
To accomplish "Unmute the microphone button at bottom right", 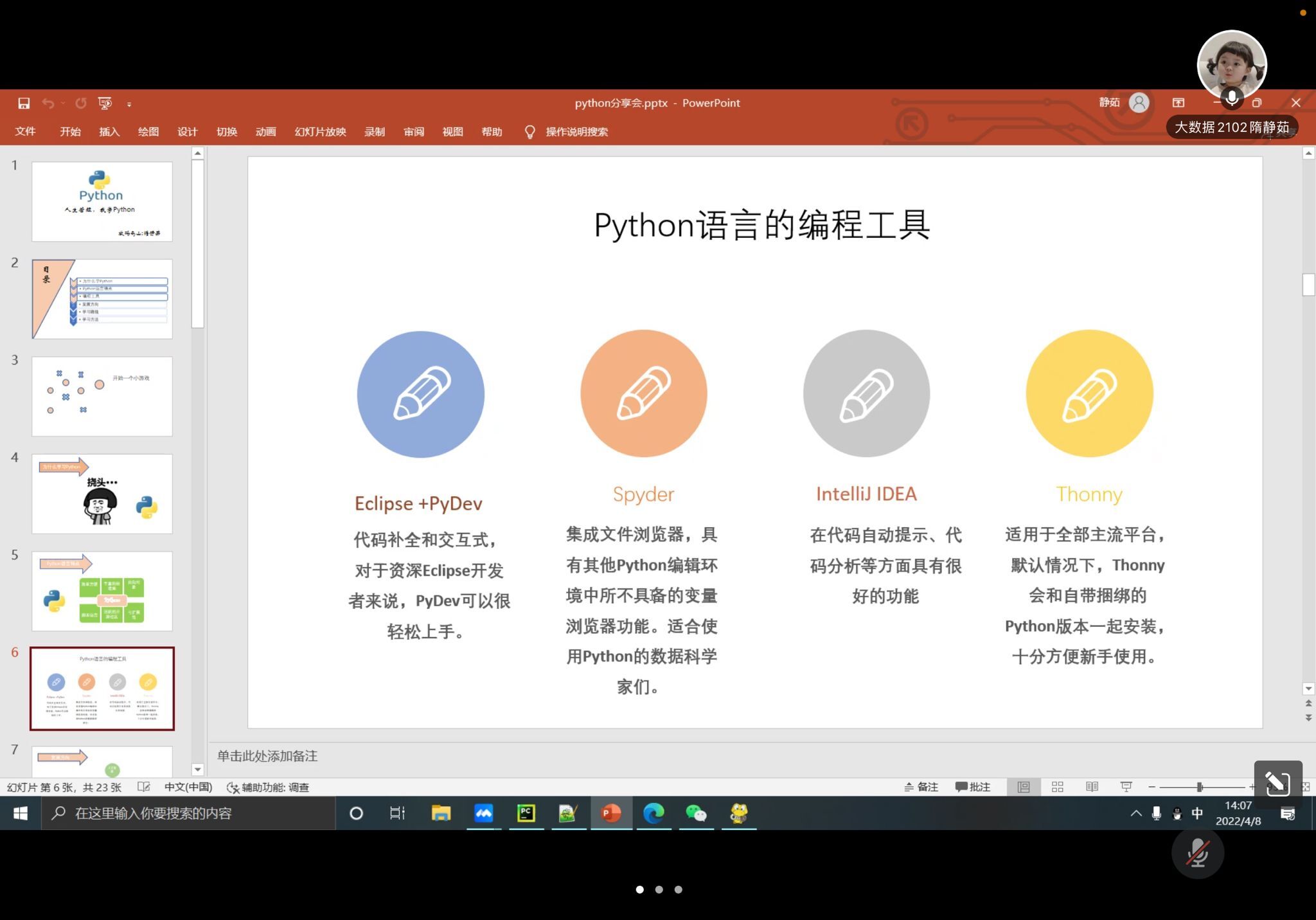I will click(x=1197, y=854).
